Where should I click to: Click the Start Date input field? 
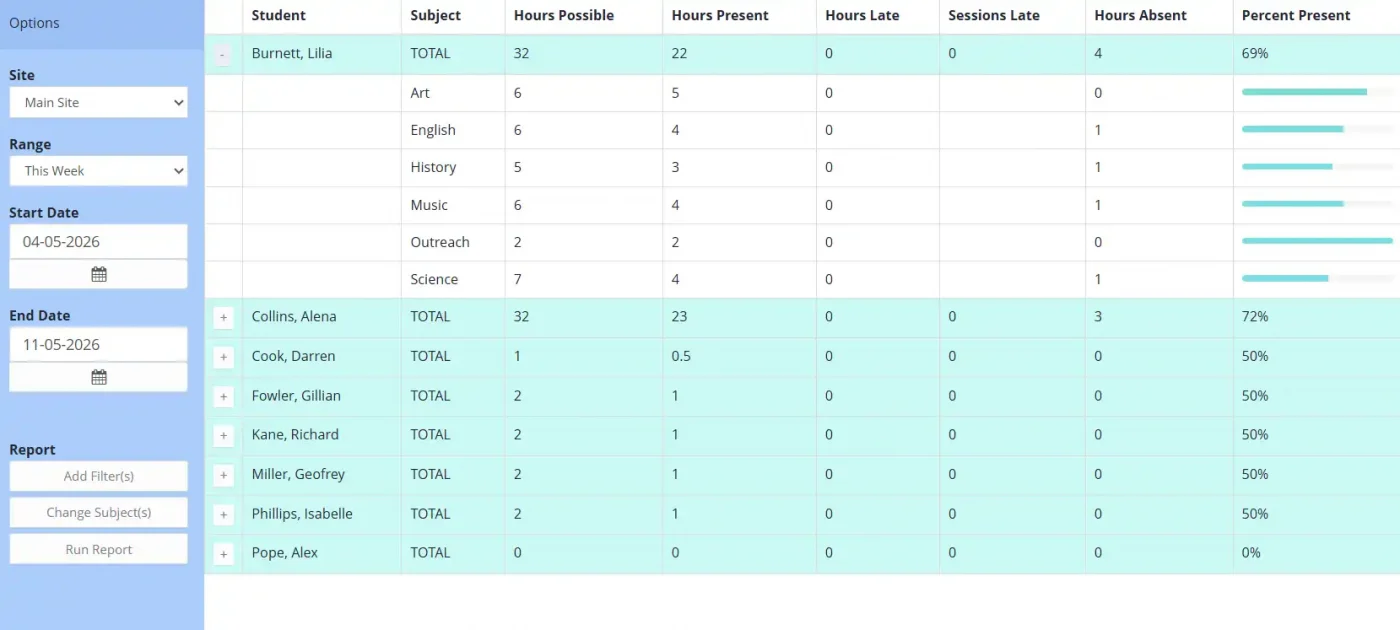coord(98,241)
